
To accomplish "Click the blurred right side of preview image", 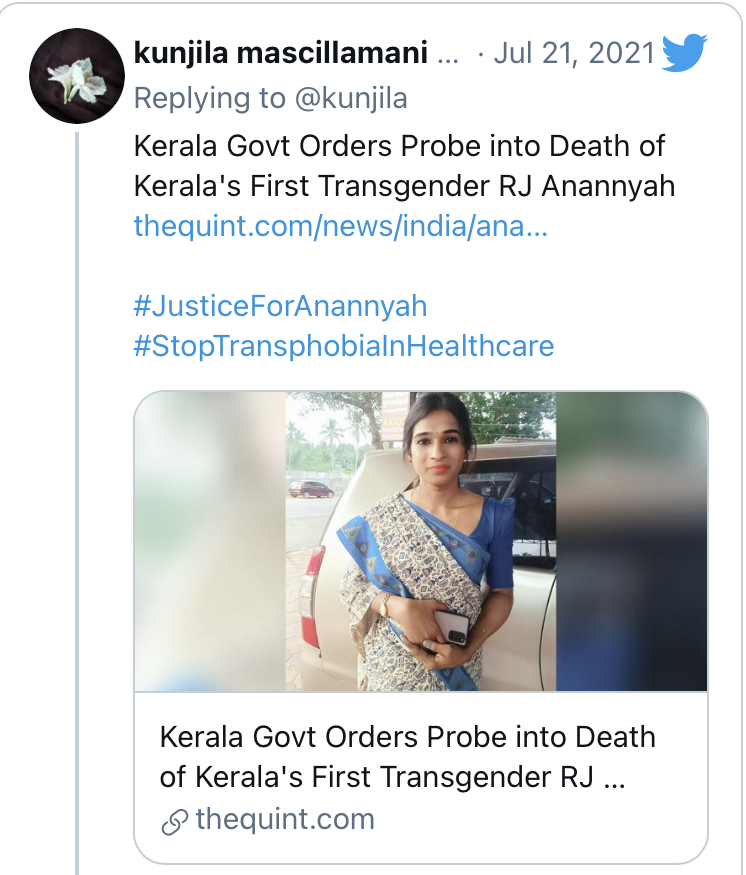I will [632, 541].
